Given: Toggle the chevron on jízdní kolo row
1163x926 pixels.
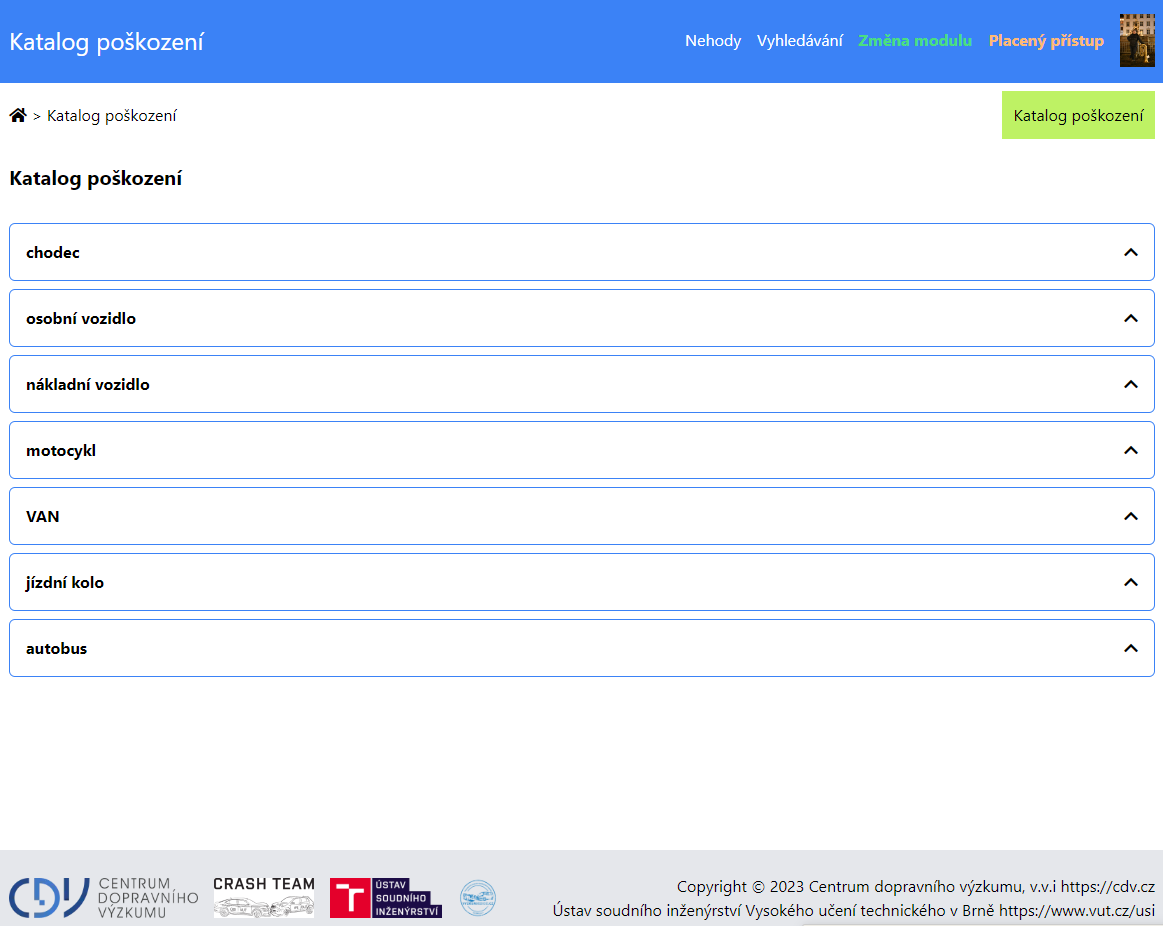Looking at the screenshot, I should [x=1130, y=582].
